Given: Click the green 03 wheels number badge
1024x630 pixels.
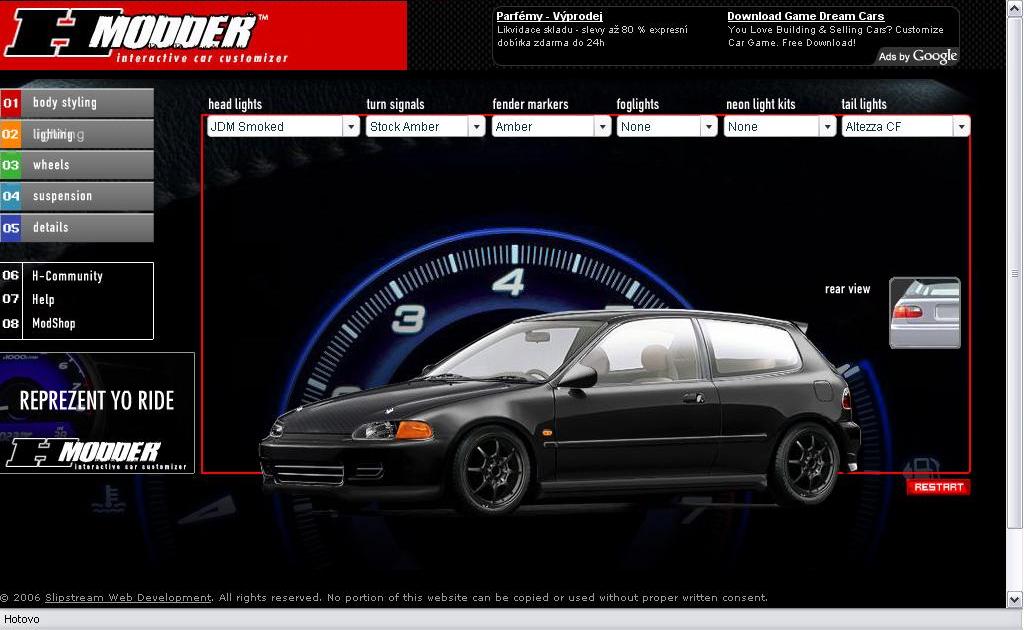Looking at the screenshot, I should point(11,165).
